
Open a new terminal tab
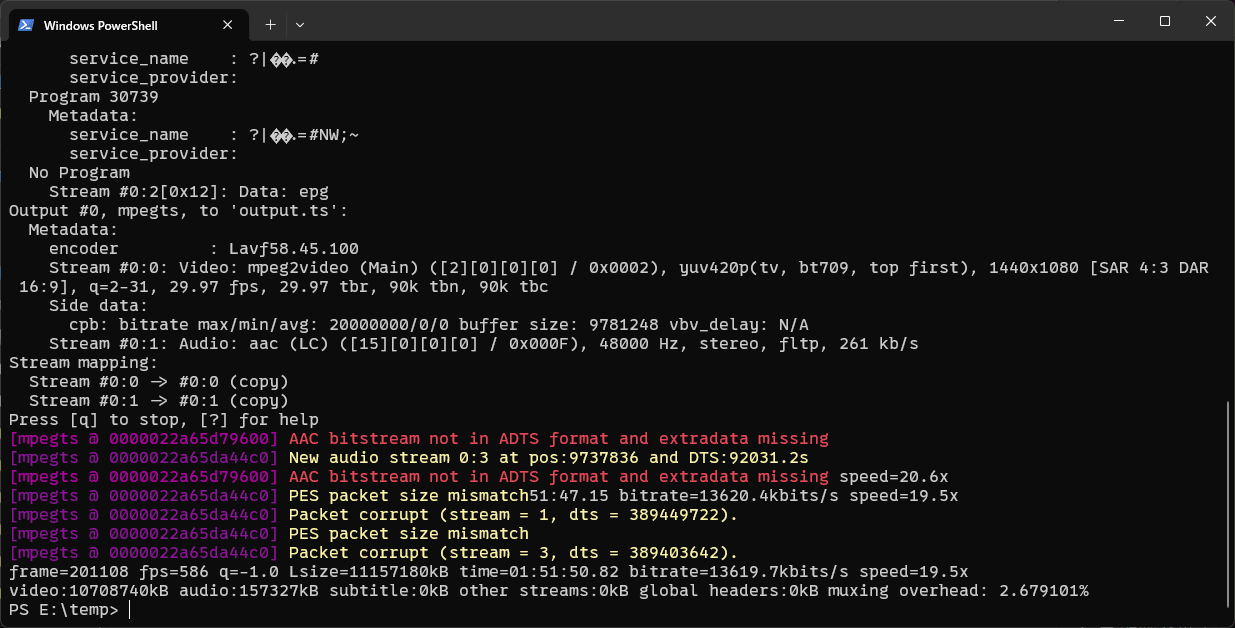pos(270,24)
